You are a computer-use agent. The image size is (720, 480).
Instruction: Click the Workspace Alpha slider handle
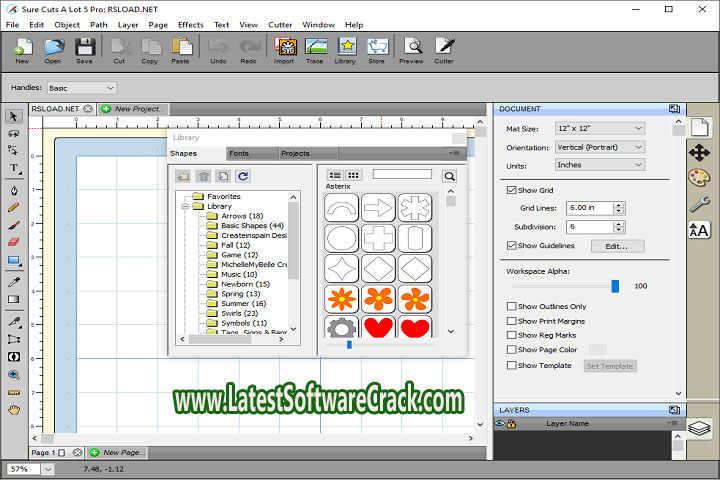click(x=615, y=286)
